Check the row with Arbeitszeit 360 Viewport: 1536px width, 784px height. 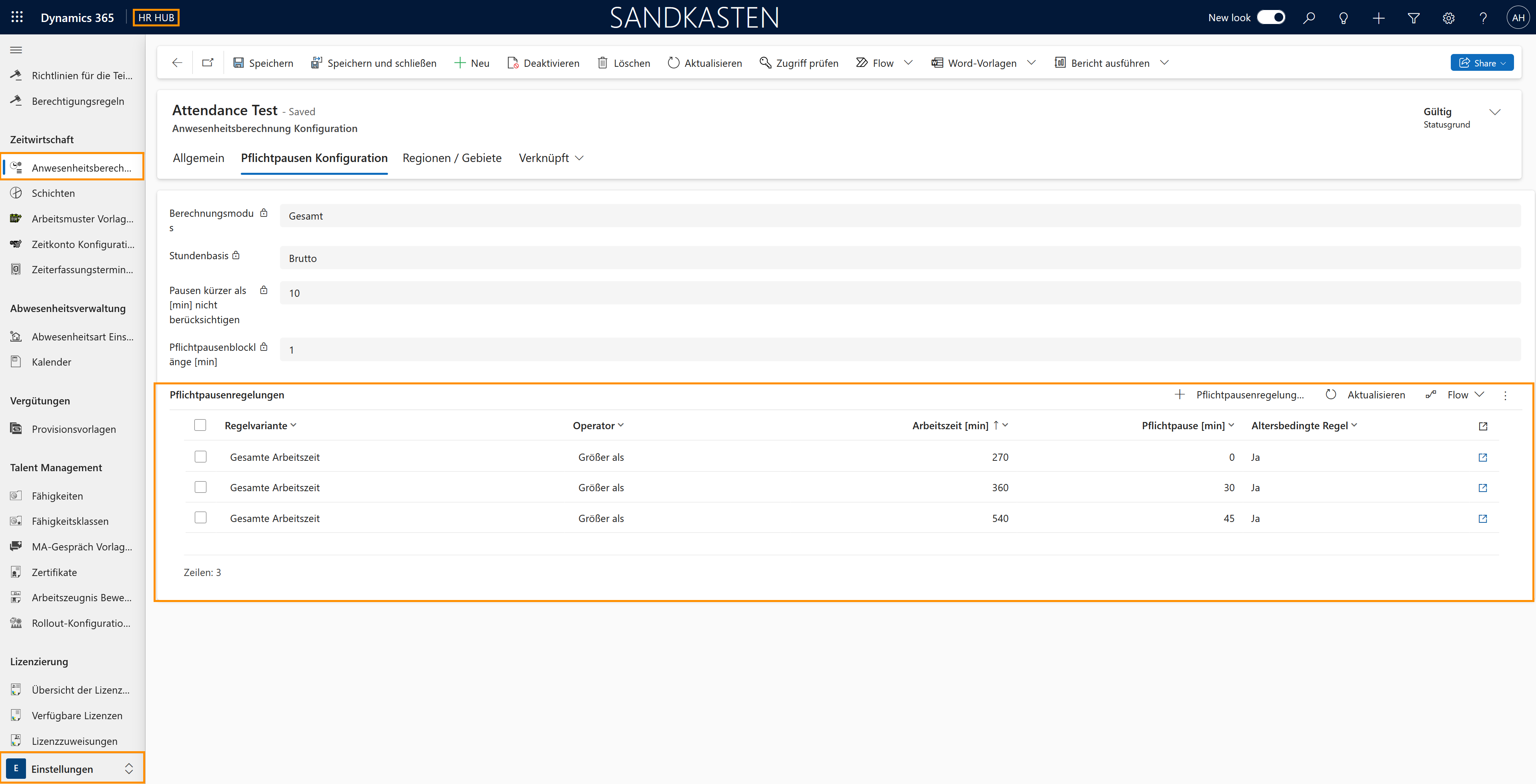200,487
